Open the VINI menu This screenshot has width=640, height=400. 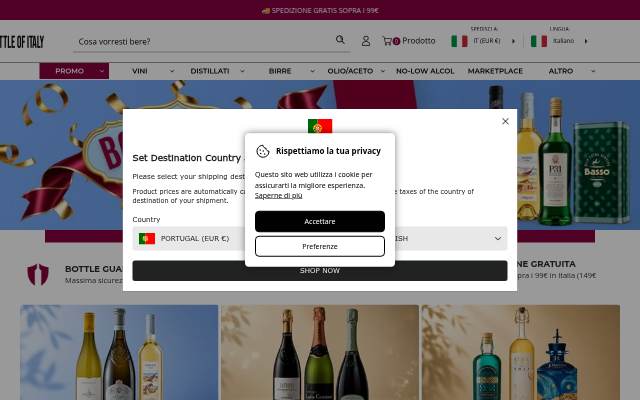click(x=140, y=71)
